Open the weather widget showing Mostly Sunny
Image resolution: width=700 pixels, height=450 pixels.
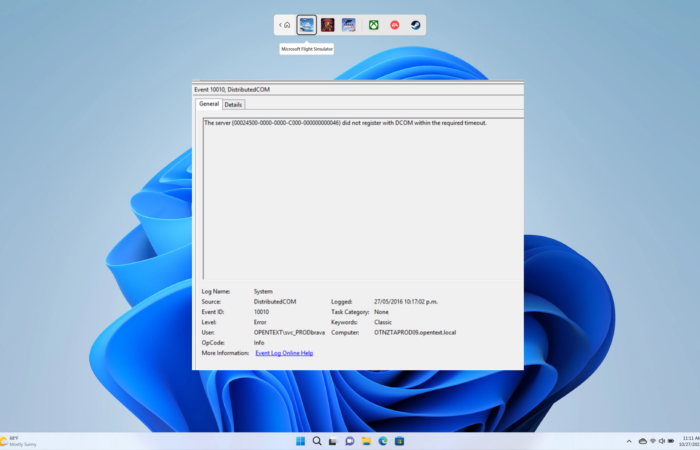pos(19,441)
